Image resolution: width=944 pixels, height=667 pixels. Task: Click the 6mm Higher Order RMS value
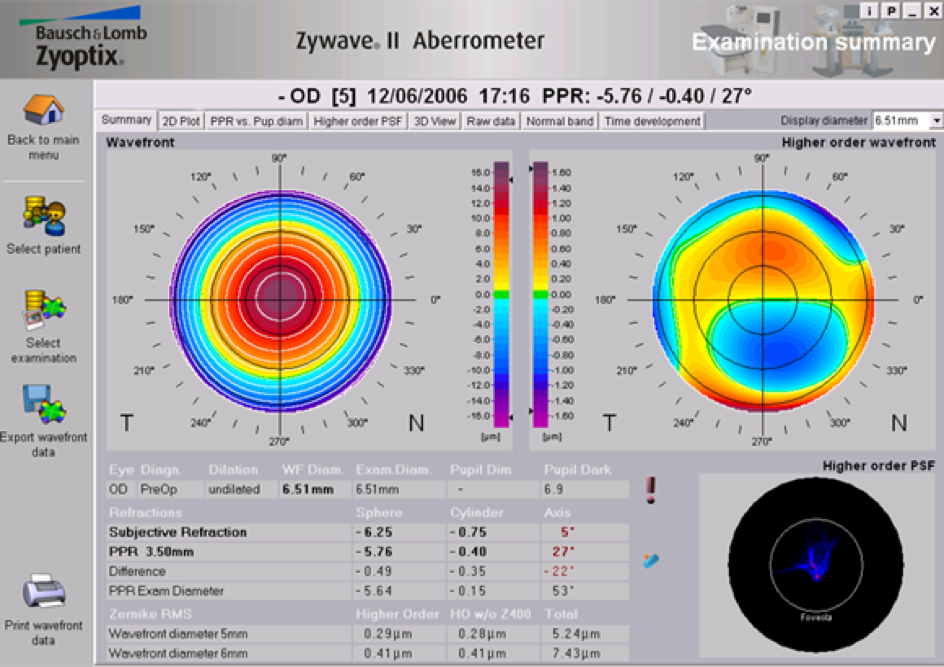tap(388, 653)
